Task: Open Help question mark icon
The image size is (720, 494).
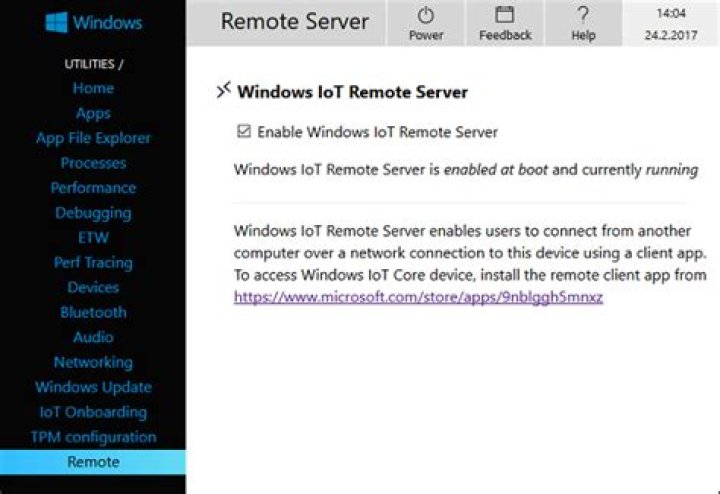Action: [583, 15]
